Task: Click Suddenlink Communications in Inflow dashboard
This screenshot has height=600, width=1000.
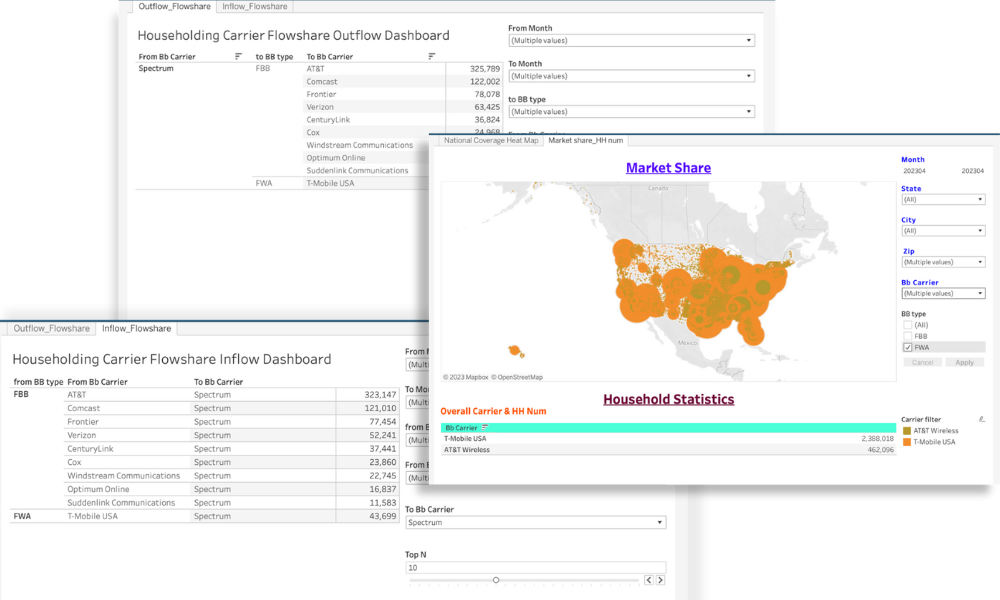Action: coord(121,502)
